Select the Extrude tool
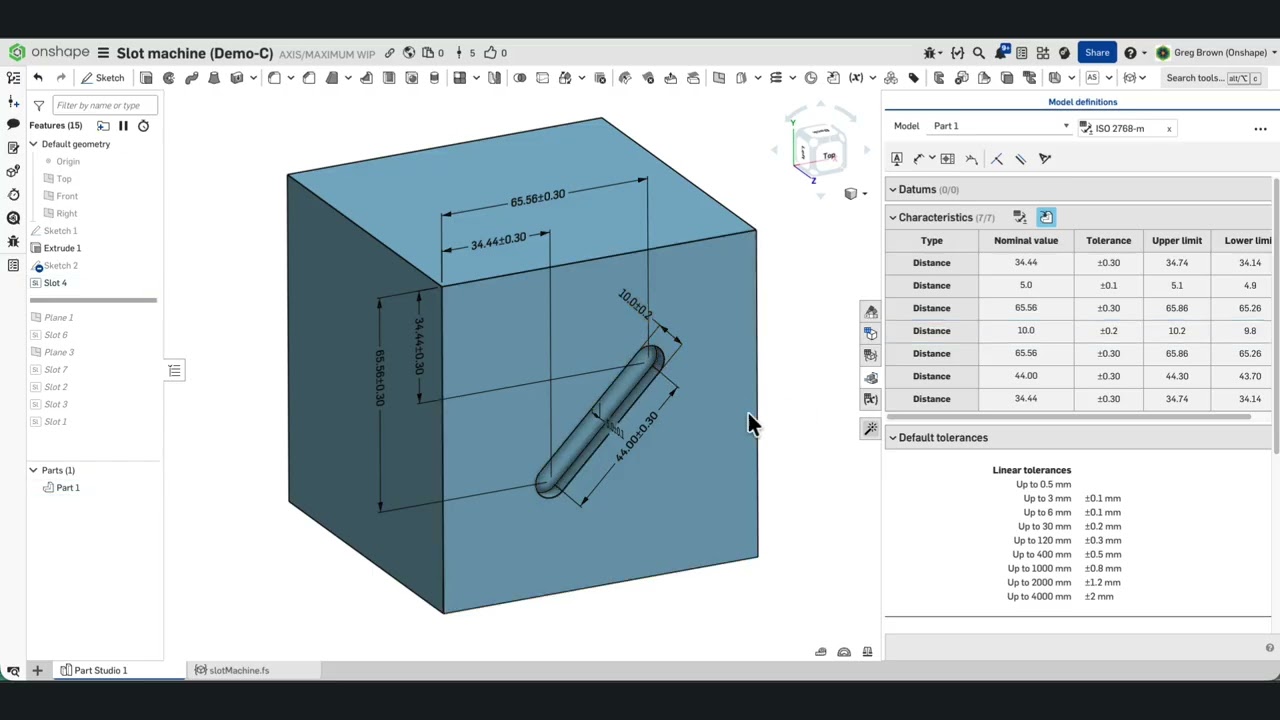Screen dimensions: 1280x720 146,78
